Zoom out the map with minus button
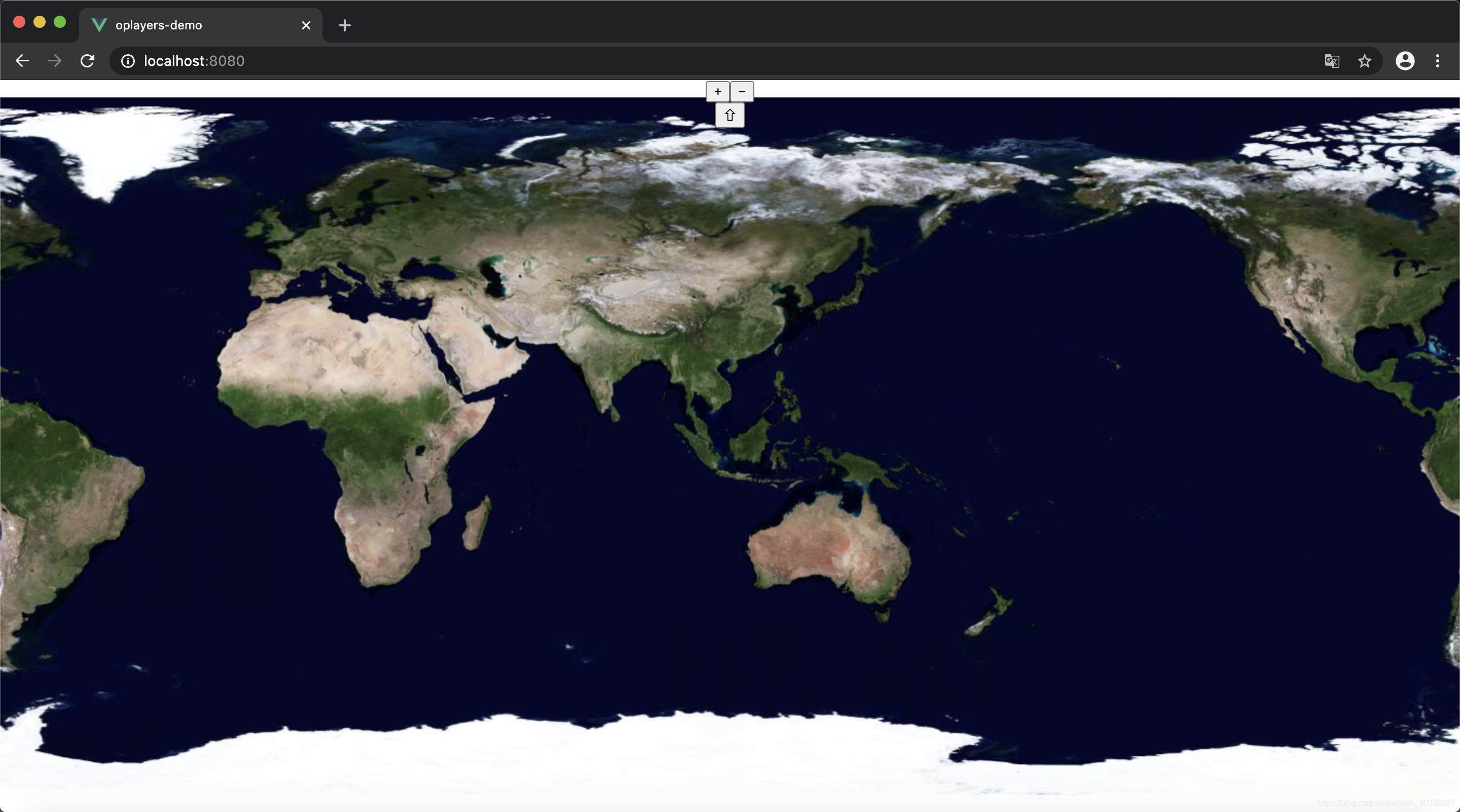 pos(742,92)
